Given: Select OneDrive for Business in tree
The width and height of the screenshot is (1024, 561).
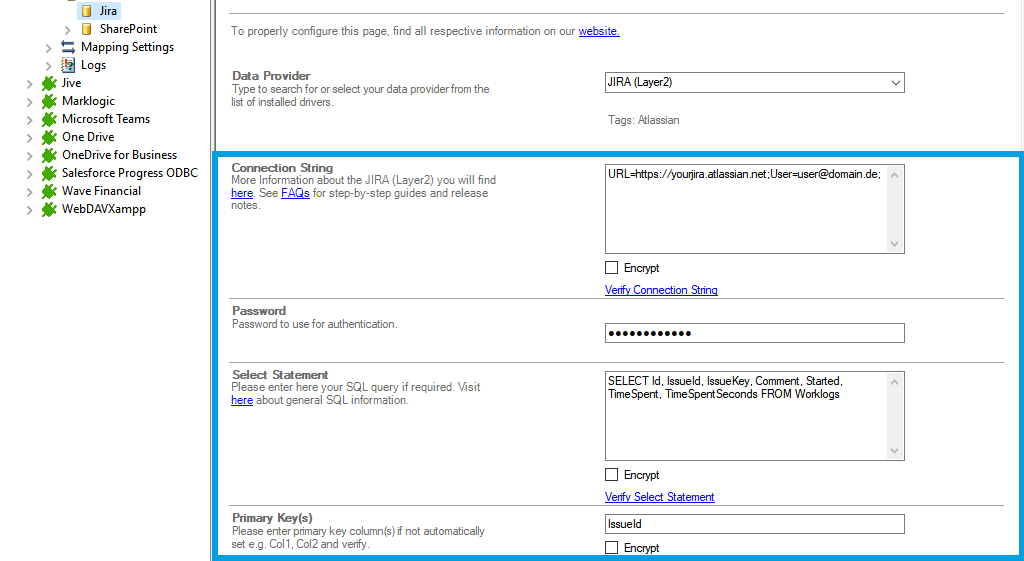Looking at the screenshot, I should click(x=119, y=155).
